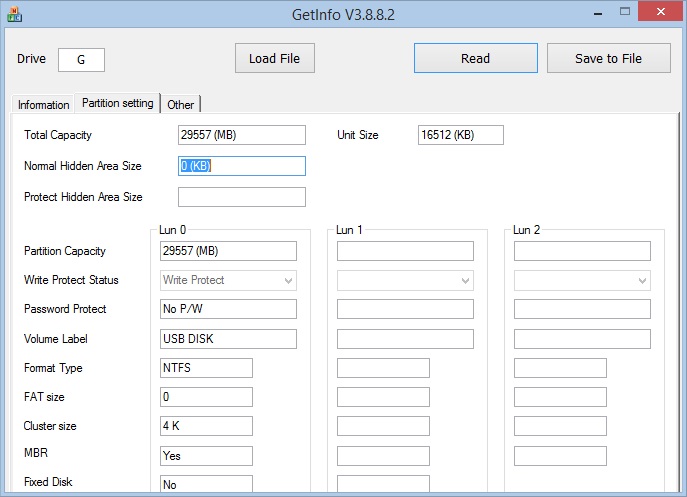
Task: Select the Partition setting tab
Action: [x=117, y=103]
